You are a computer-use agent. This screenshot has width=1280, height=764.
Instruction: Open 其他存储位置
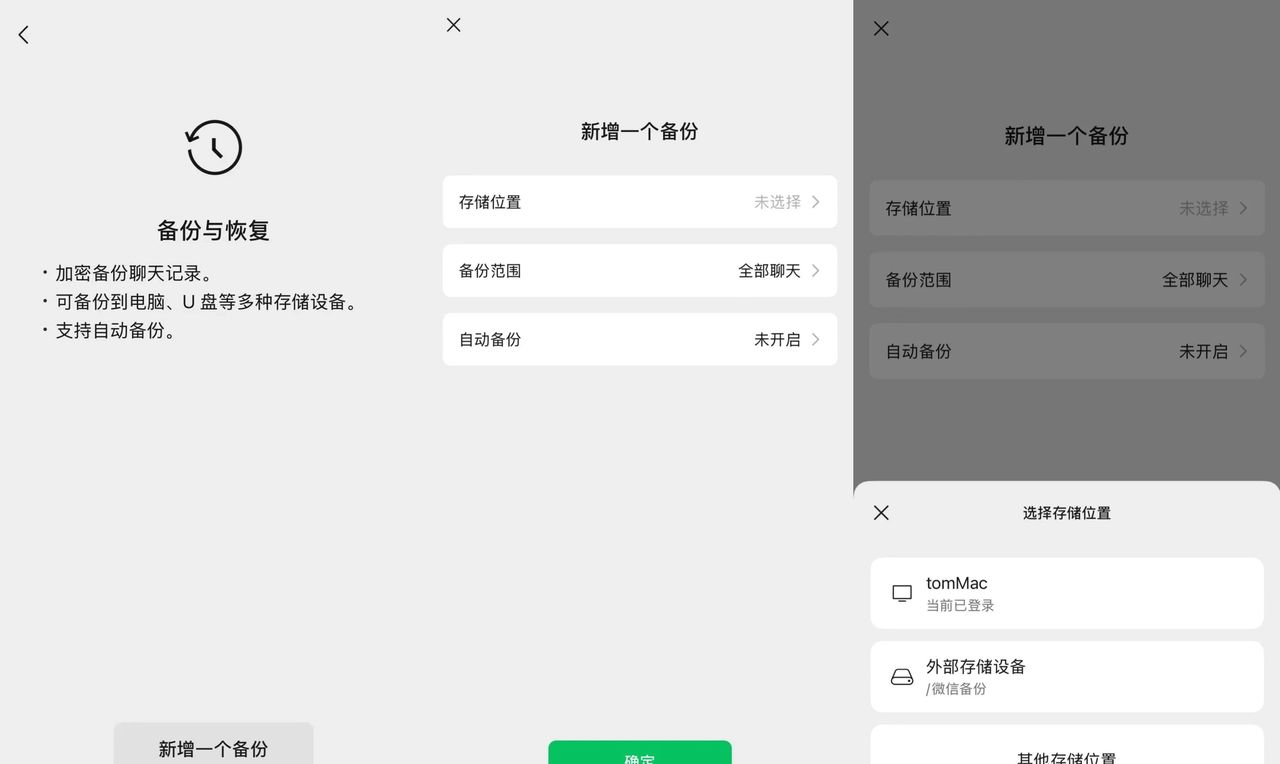[x=1066, y=756]
